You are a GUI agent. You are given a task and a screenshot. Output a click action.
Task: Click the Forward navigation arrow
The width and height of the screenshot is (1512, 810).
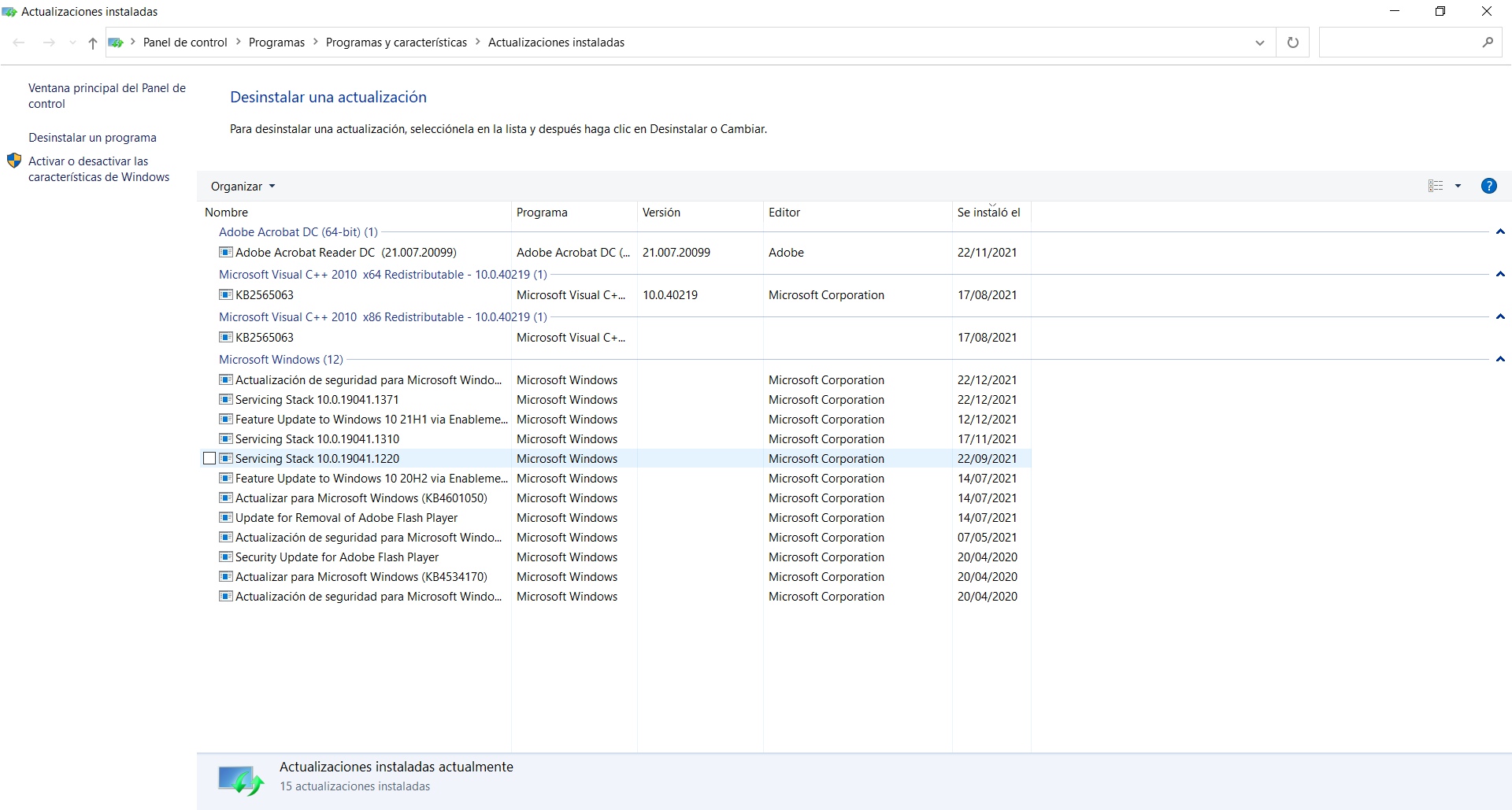[x=49, y=43]
